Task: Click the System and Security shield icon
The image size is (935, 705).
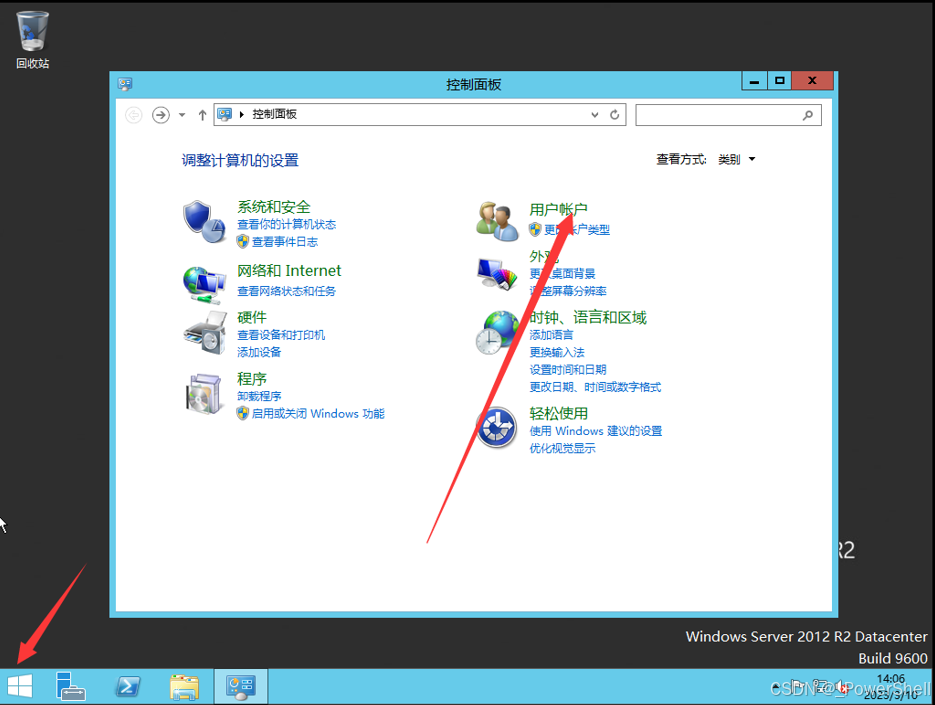Action: coord(204,222)
